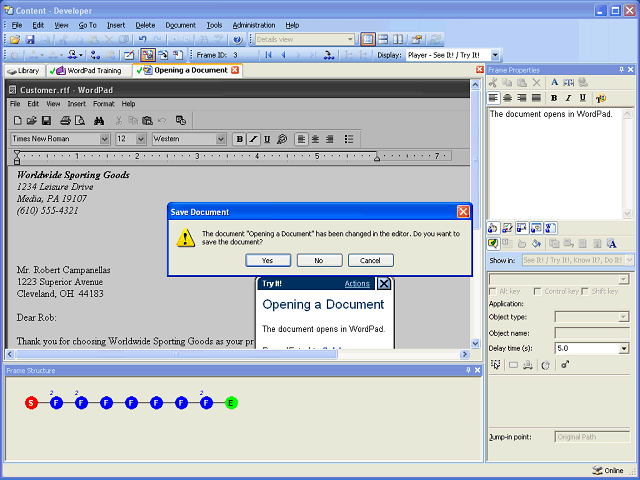Go to first frame arrow icon
Screen dimensions: 640x480
[268, 55]
